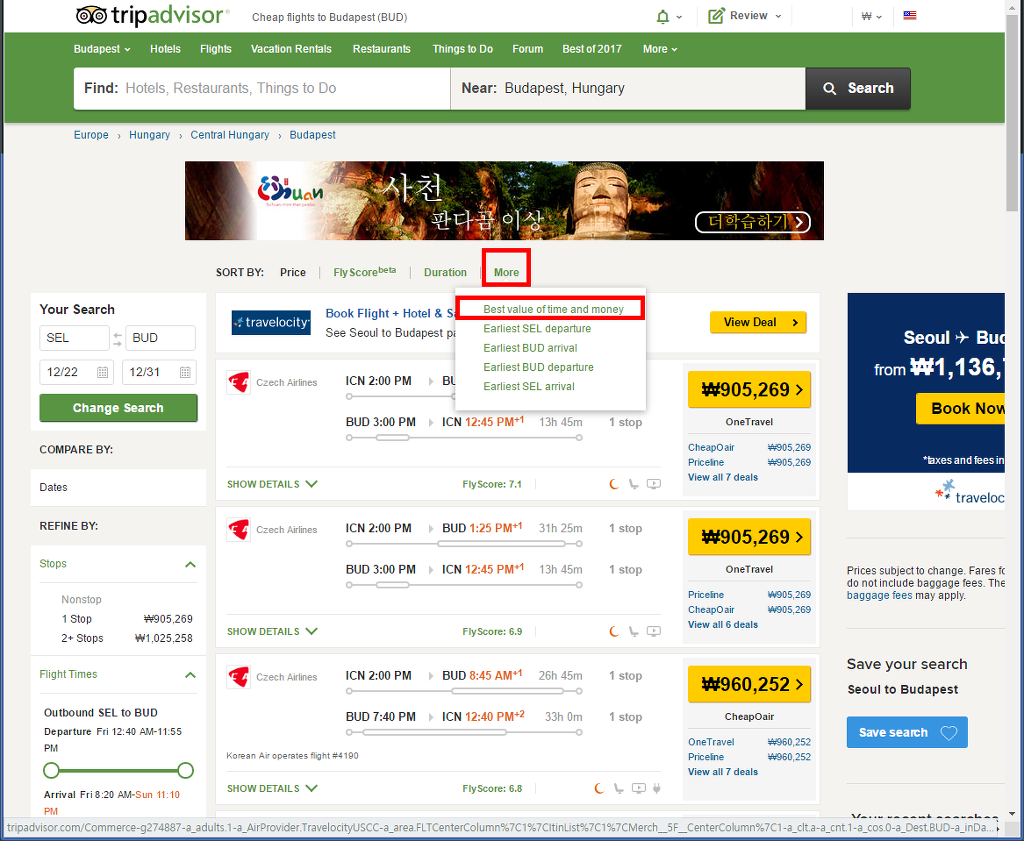Expand Show Details for first flight
Viewport: 1024px width, 841px height.
click(272, 484)
